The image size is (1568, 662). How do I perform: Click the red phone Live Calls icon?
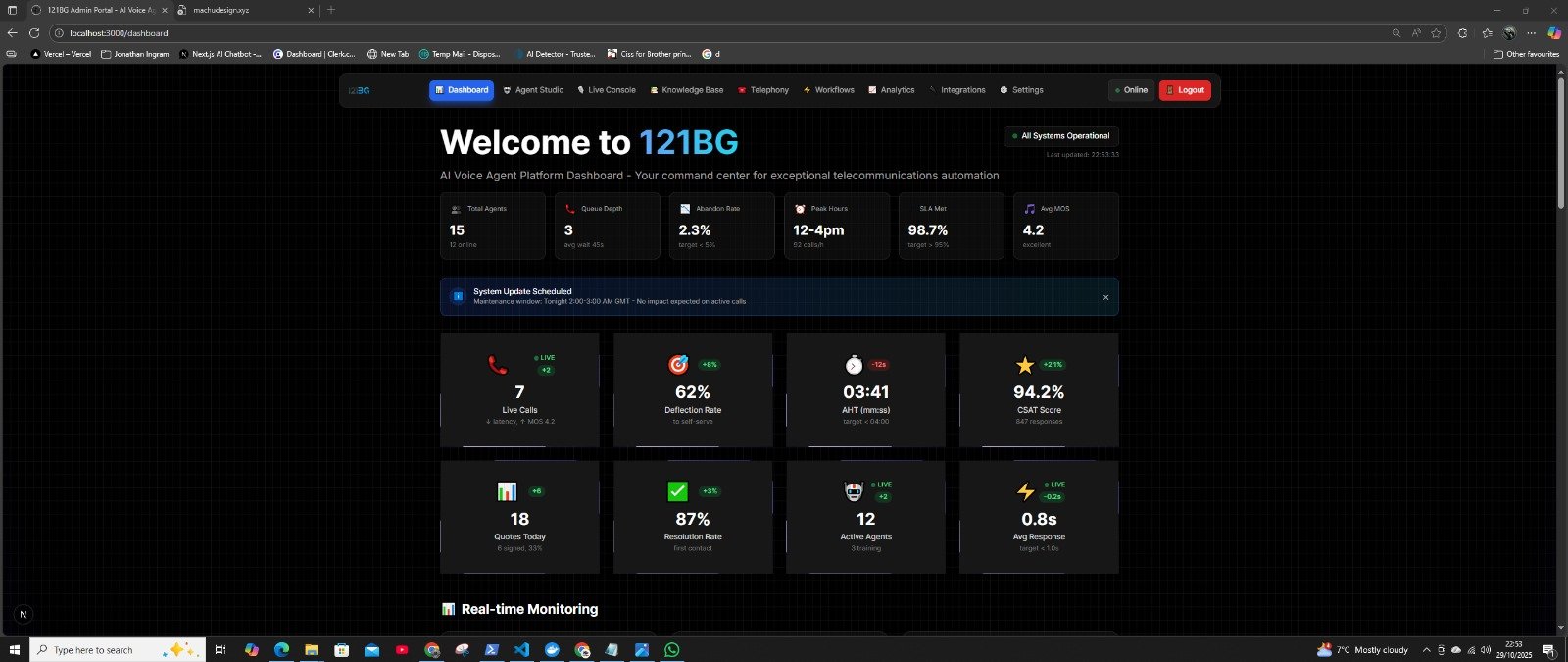click(498, 365)
